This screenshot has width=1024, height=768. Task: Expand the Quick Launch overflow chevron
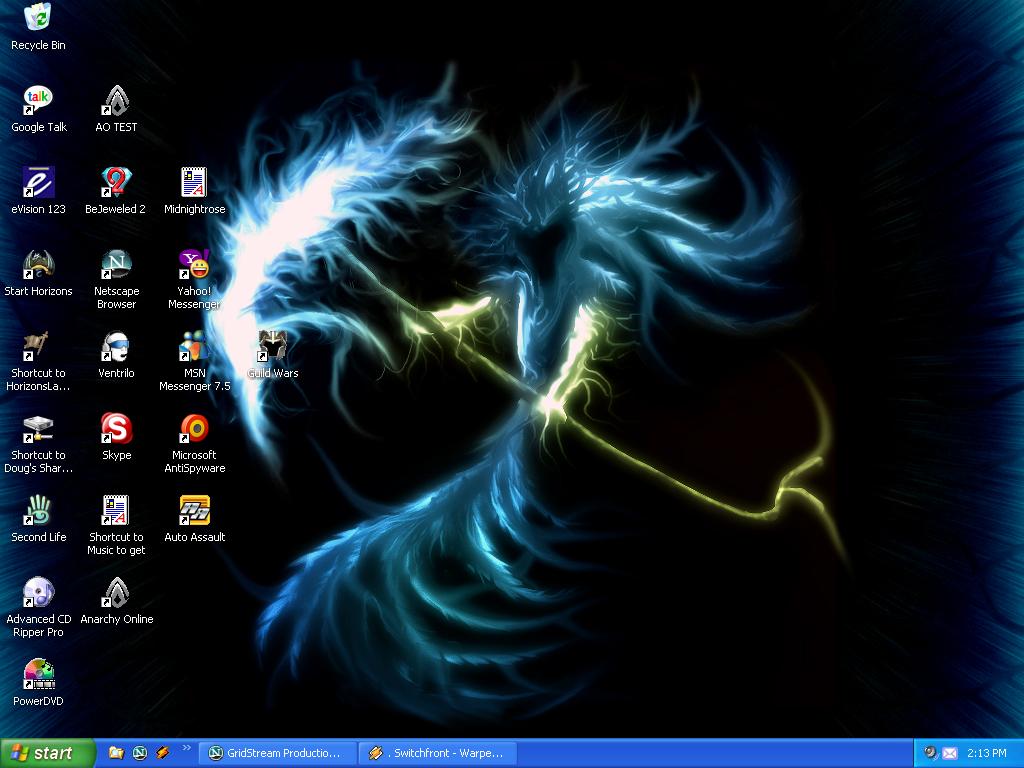pos(186,748)
